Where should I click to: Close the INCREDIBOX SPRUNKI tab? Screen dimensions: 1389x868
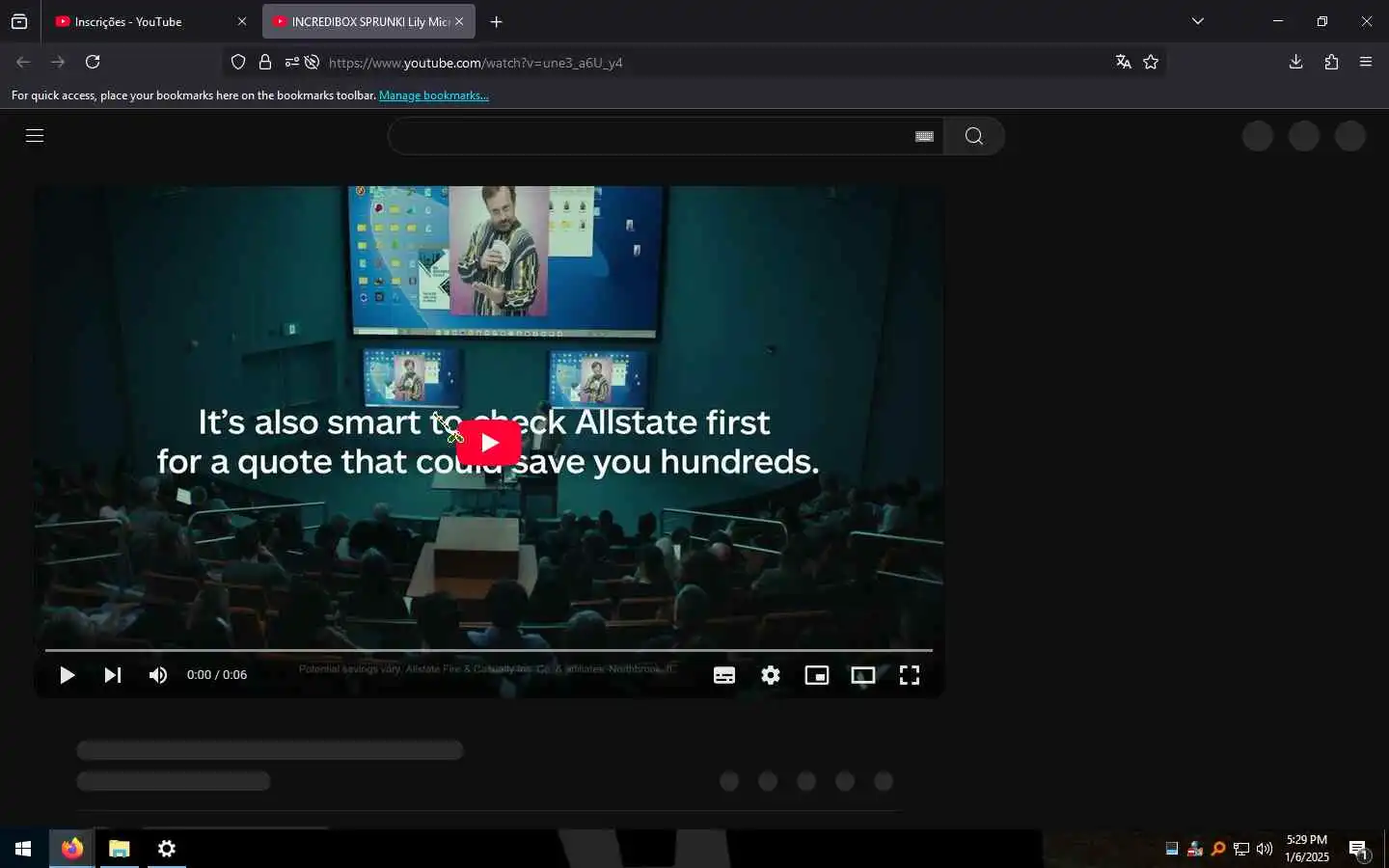pyautogui.click(x=459, y=21)
